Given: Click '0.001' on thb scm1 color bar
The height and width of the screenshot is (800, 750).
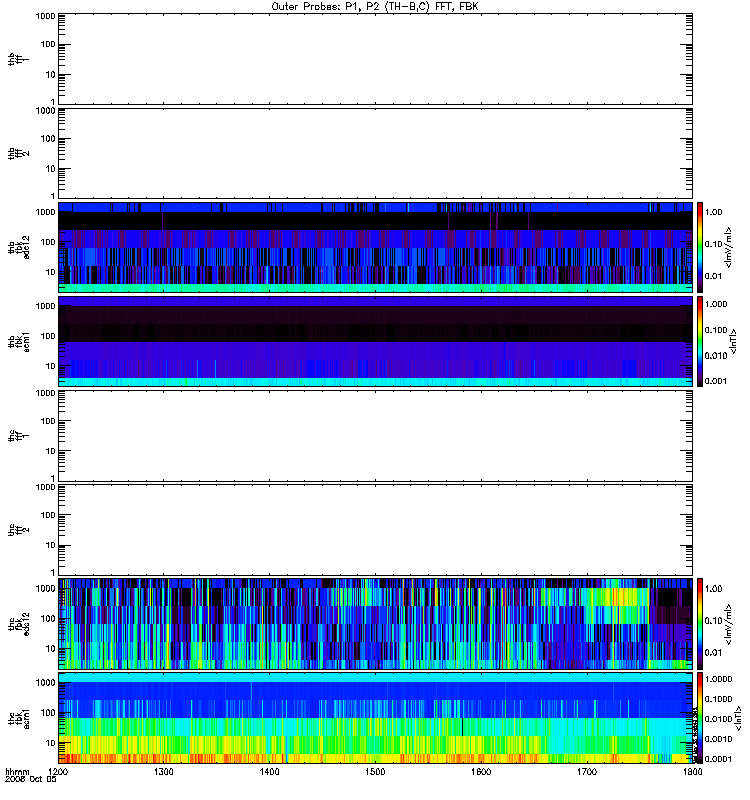Looking at the screenshot, I should click(x=716, y=381).
